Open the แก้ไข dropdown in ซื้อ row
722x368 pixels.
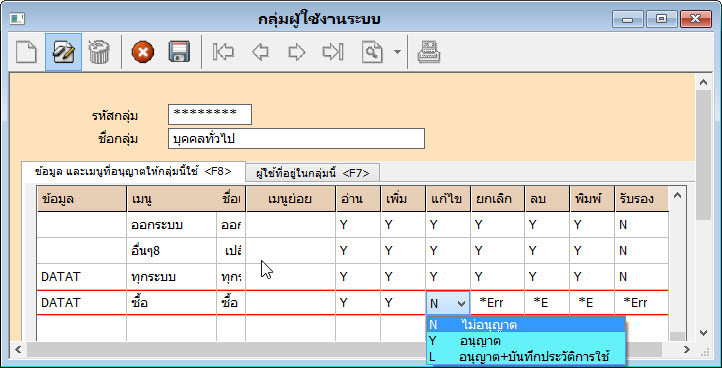pos(461,304)
